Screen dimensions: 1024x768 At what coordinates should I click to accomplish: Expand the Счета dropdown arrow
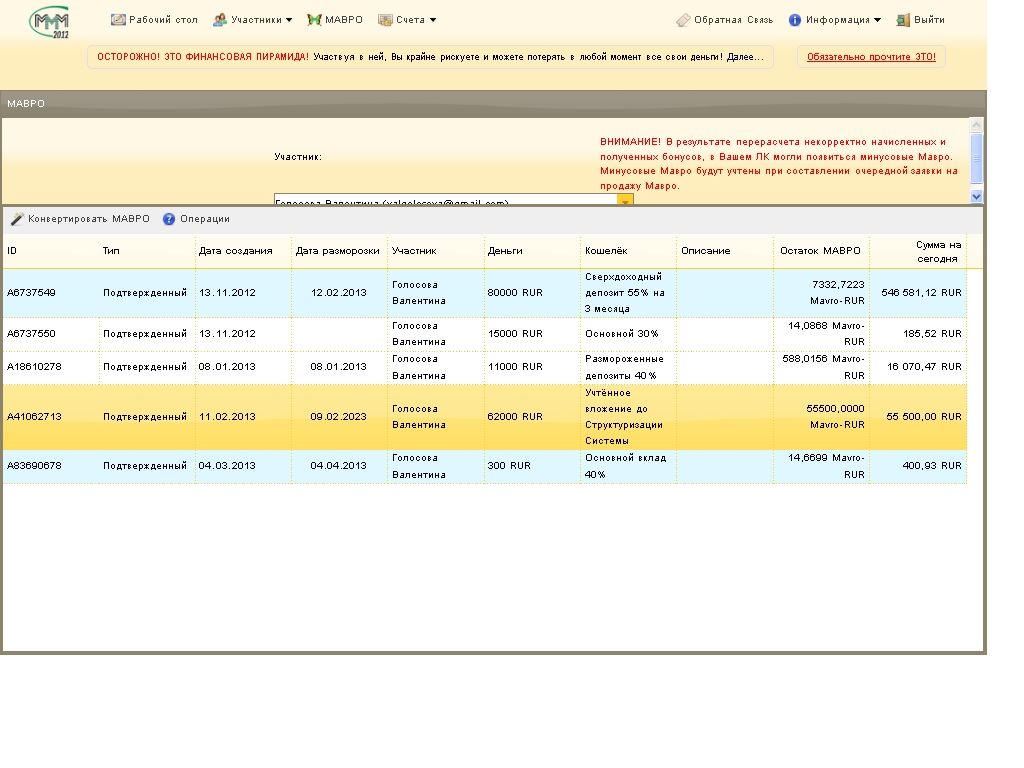click(x=432, y=20)
